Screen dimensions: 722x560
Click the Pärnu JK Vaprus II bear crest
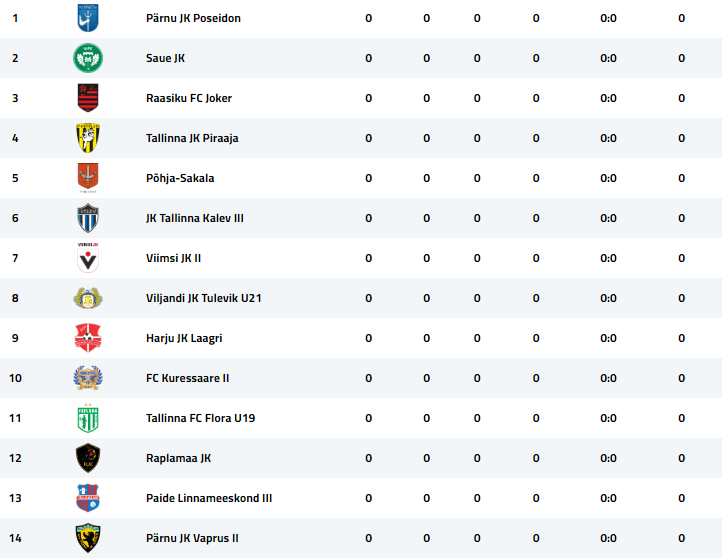tap(88, 538)
